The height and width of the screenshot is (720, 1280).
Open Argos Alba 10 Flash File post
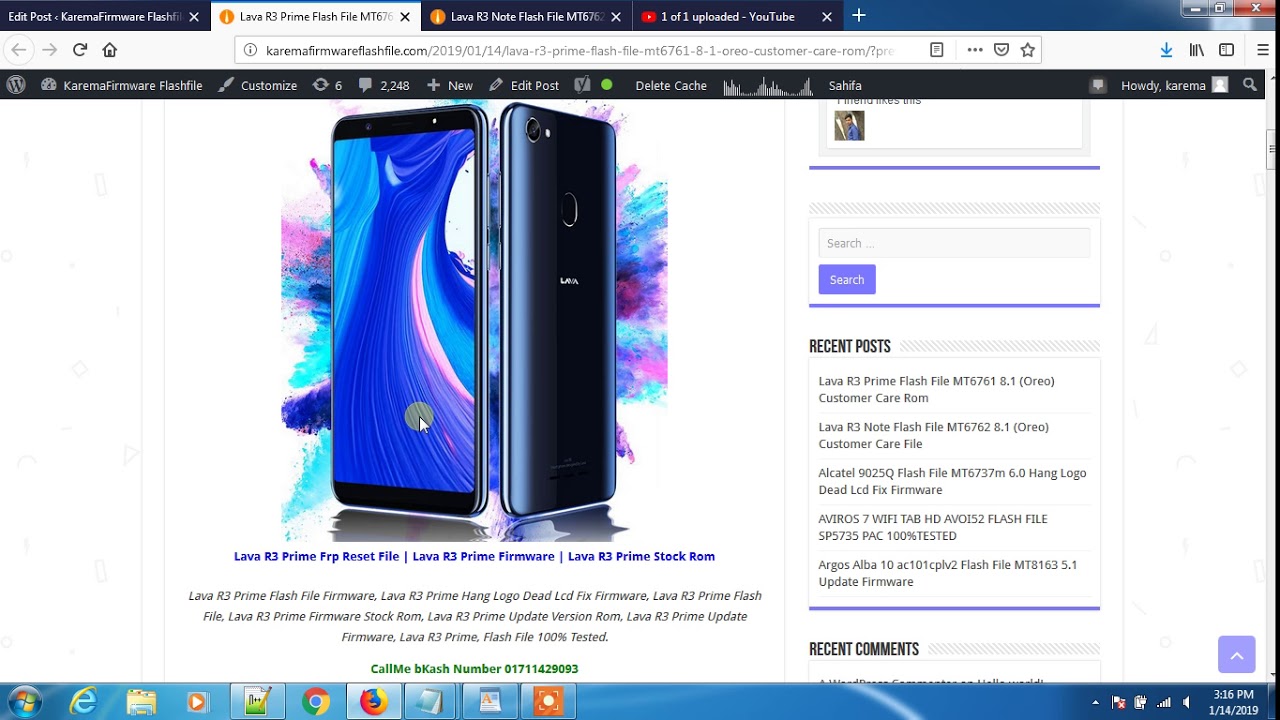[x=948, y=573]
